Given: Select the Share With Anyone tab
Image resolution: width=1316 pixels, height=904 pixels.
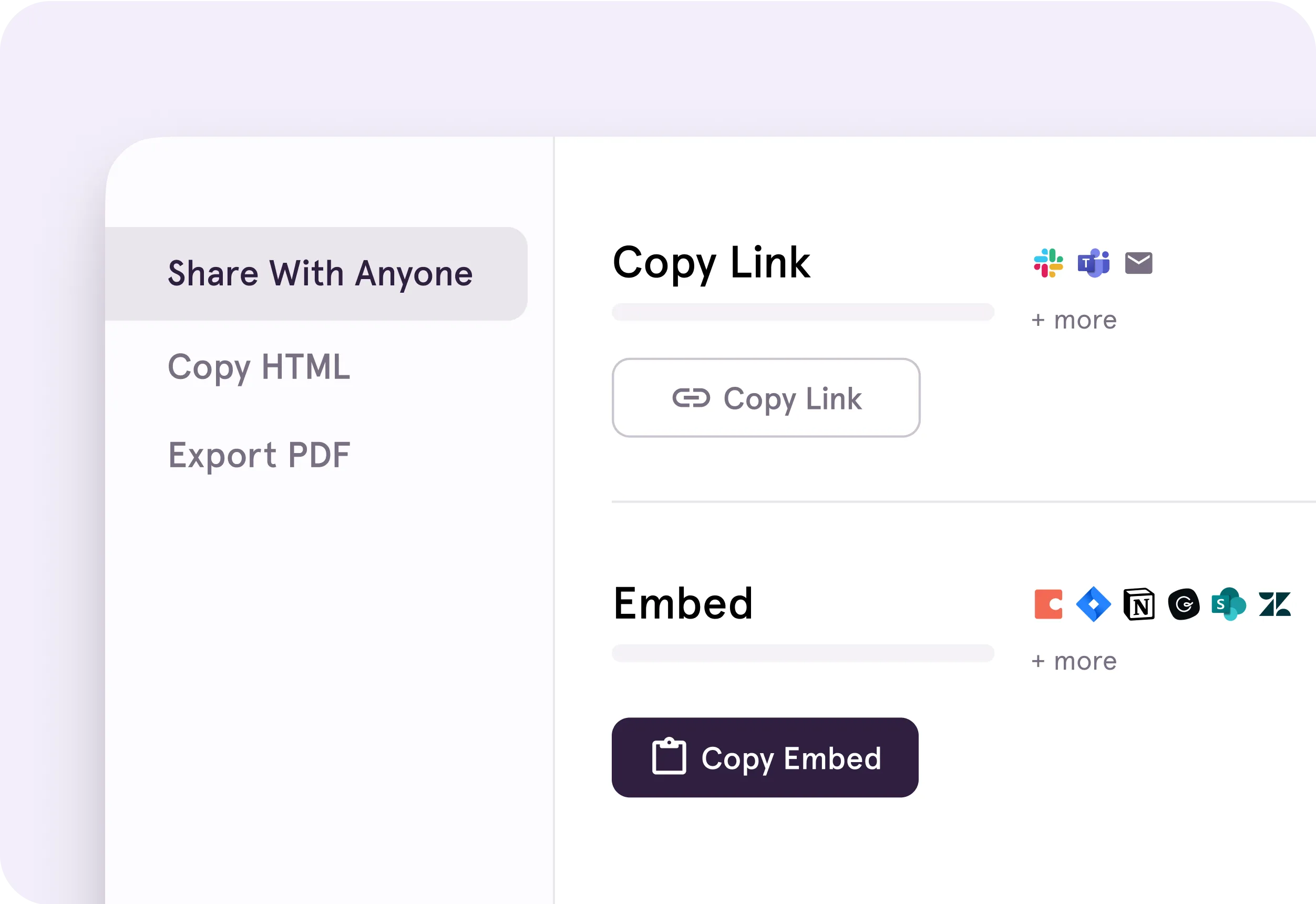Looking at the screenshot, I should tap(320, 274).
